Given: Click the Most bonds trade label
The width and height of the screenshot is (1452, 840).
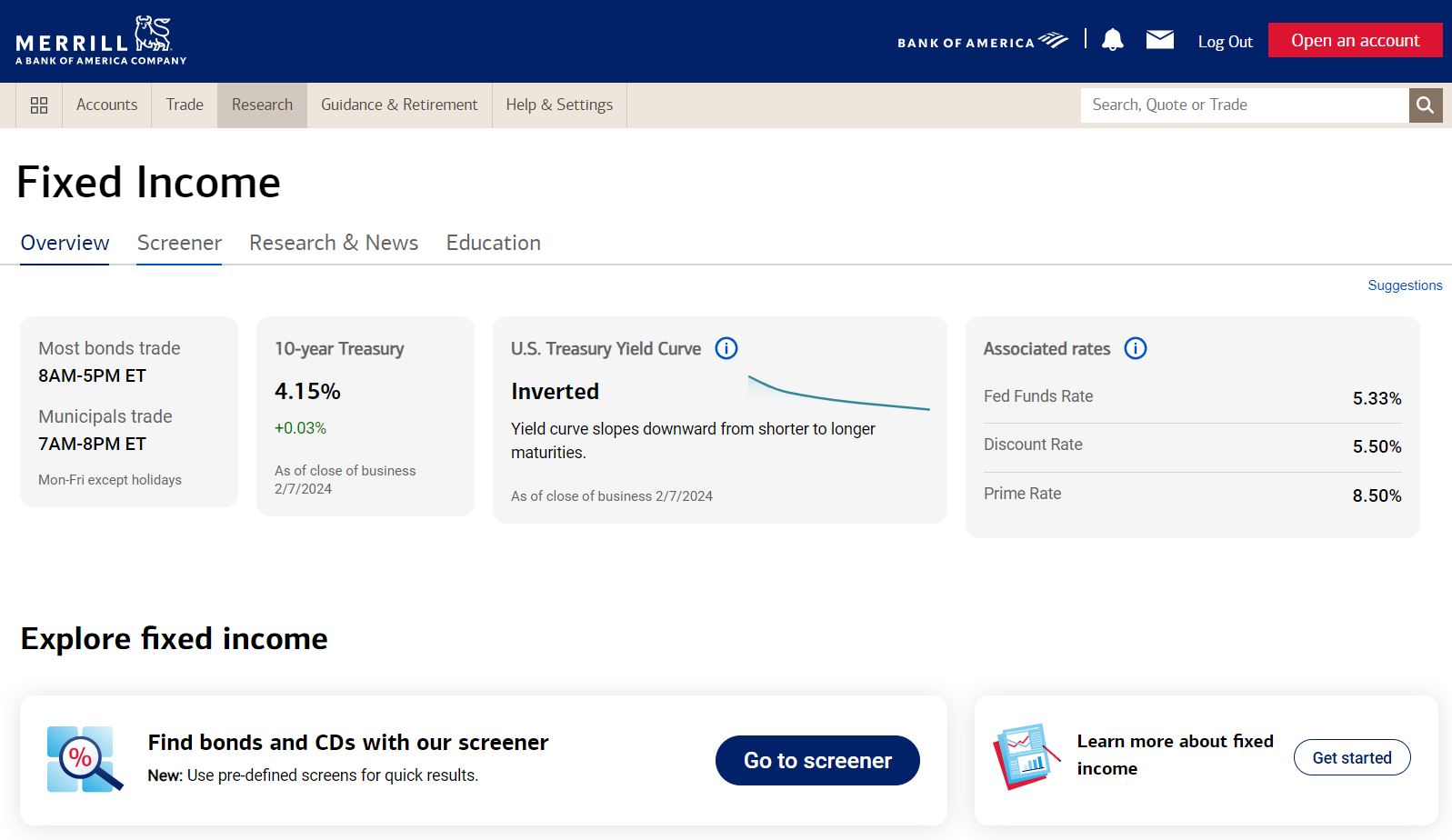Looking at the screenshot, I should [x=109, y=348].
